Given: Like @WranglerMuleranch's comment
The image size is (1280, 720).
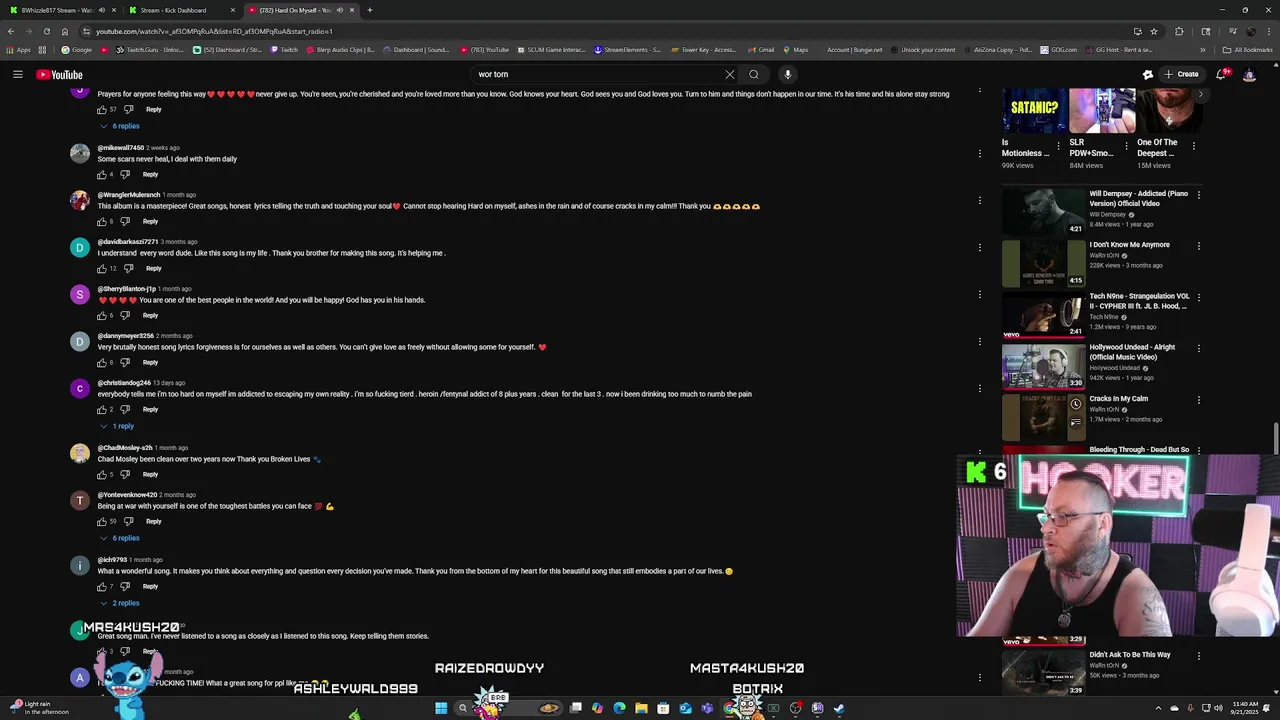Looking at the screenshot, I should [102, 221].
